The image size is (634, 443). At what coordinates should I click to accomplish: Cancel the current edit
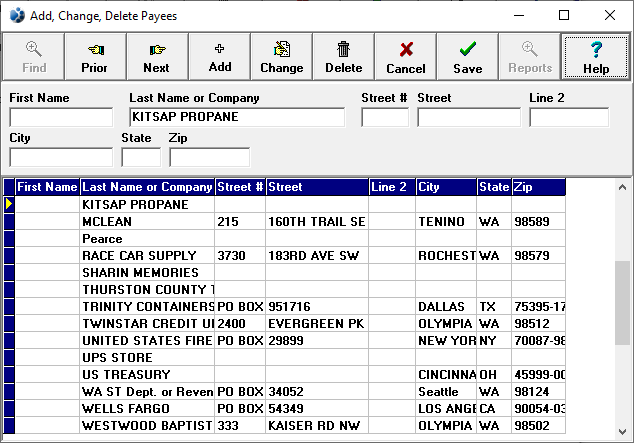coord(405,57)
